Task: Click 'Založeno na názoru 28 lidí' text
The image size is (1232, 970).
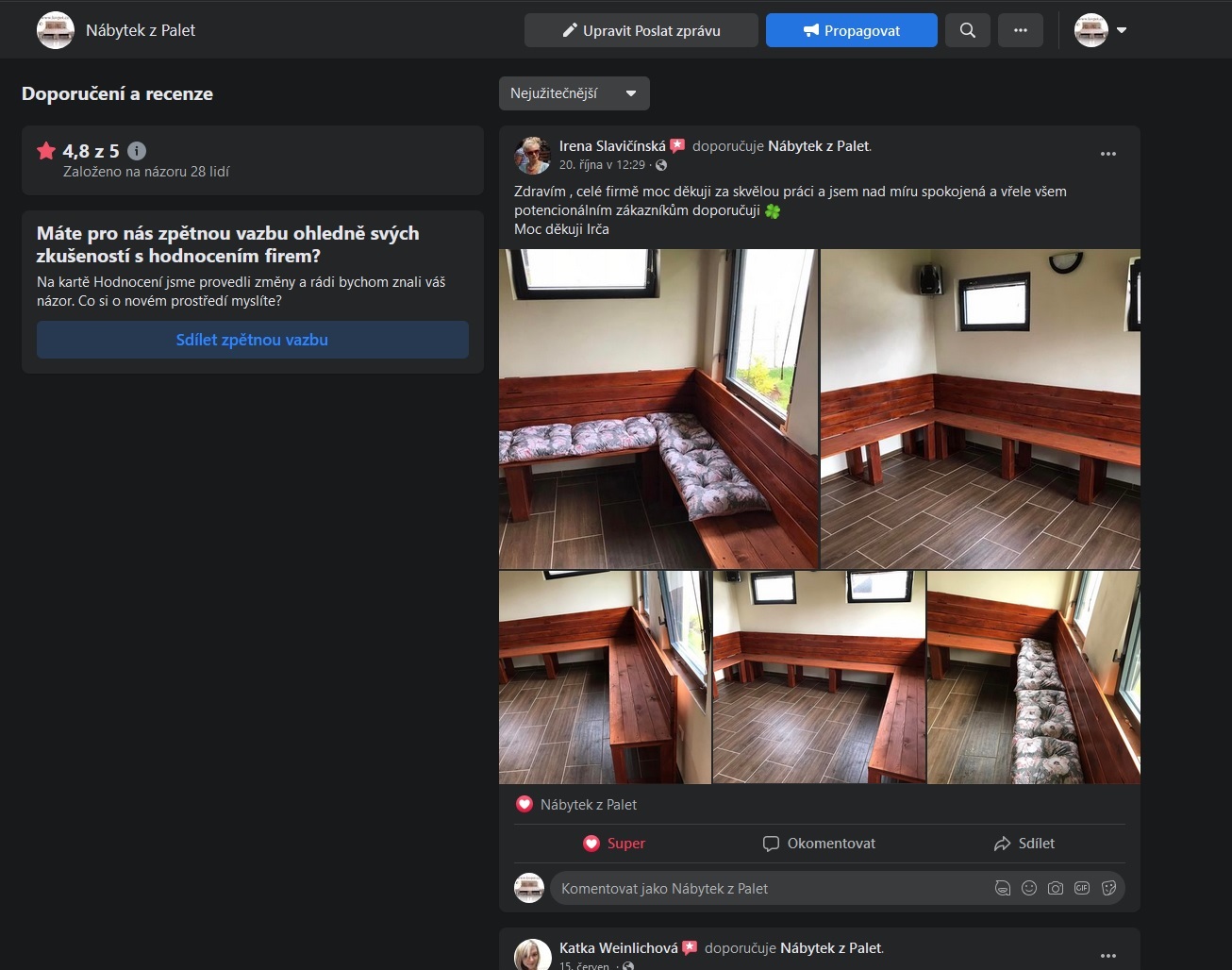Action: pyautogui.click(x=146, y=172)
